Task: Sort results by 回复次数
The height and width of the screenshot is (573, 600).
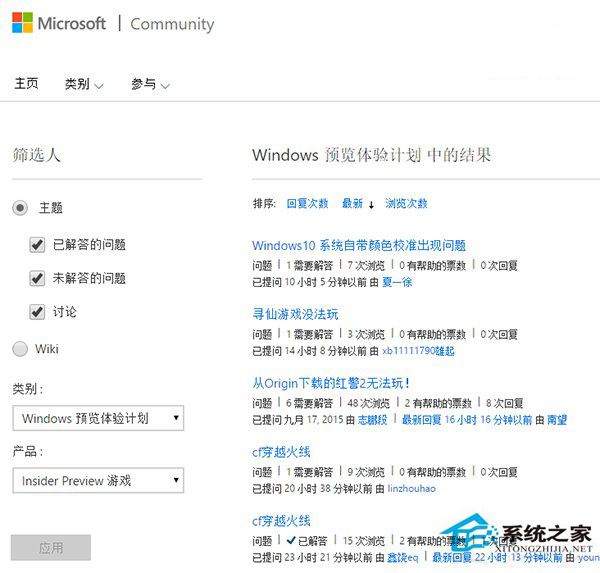Action: pyautogui.click(x=307, y=203)
